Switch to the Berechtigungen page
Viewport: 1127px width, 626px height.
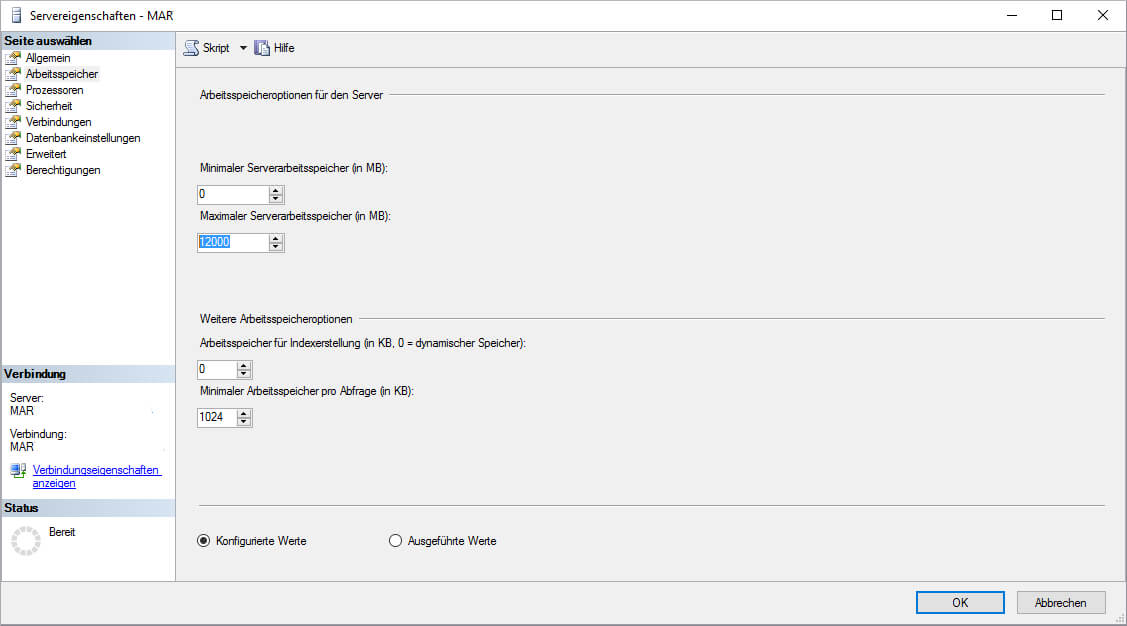click(x=63, y=170)
